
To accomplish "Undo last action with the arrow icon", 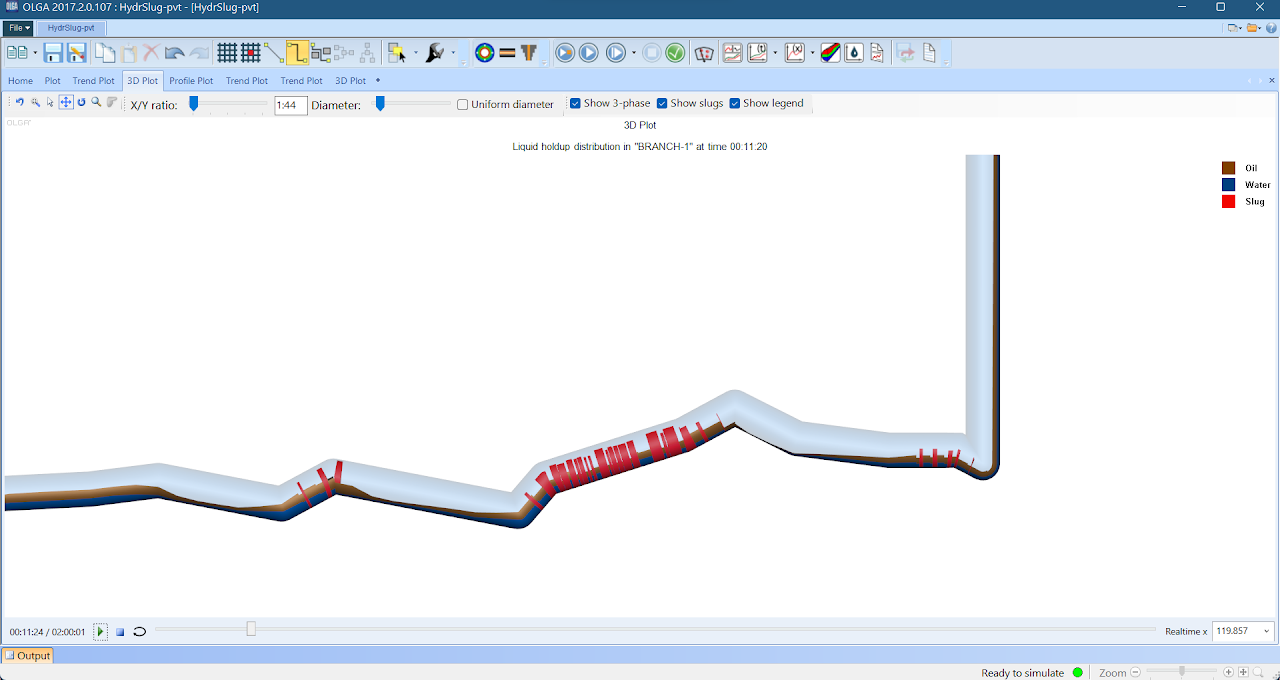I will pos(175,53).
